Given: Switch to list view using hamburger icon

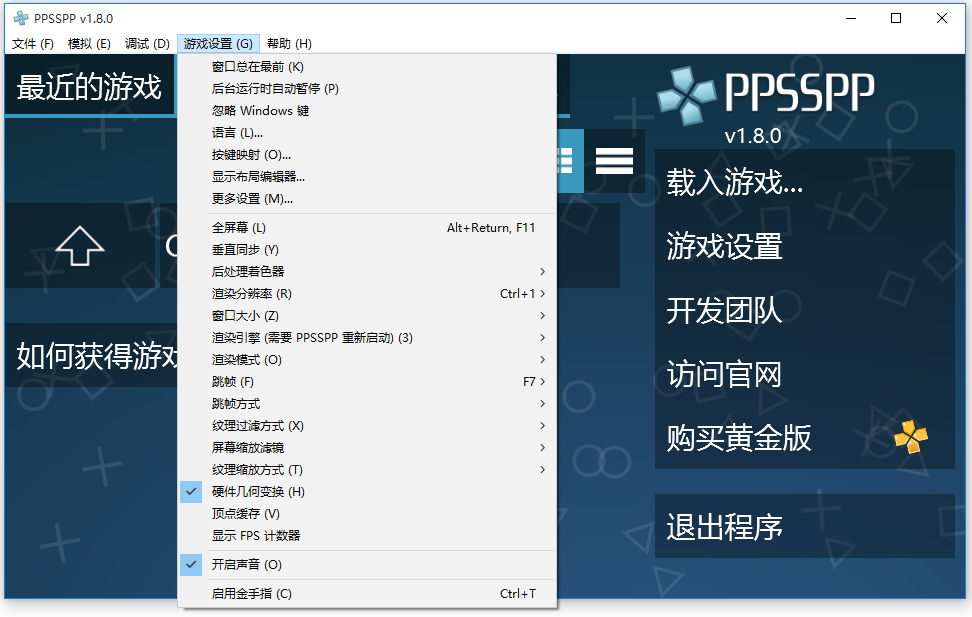Looking at the screenshot, I should pyautogui.click(x=613, y=160).
